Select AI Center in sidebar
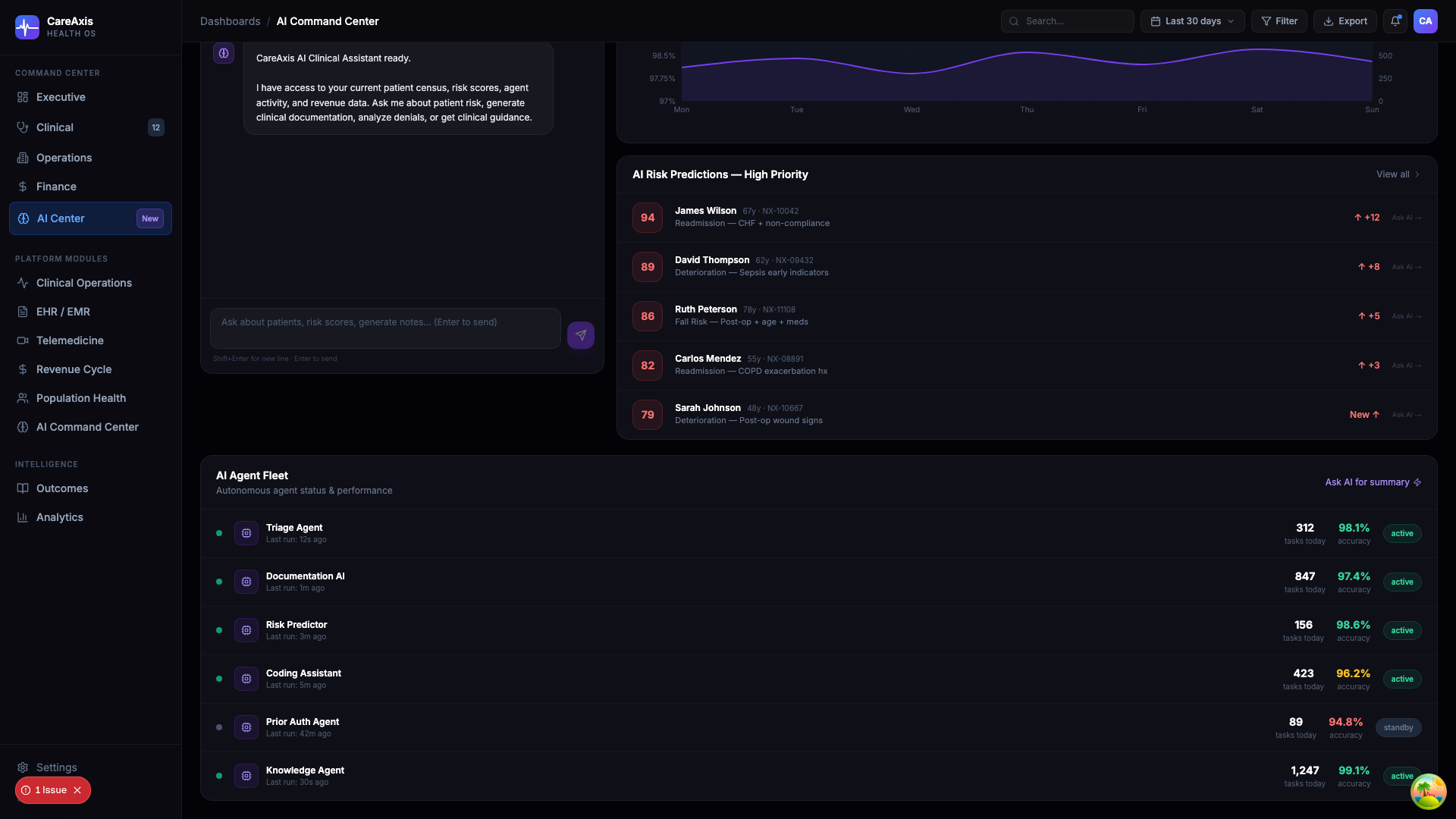The width and height of the screenshot is (1456, 819). tap(90, 218)
